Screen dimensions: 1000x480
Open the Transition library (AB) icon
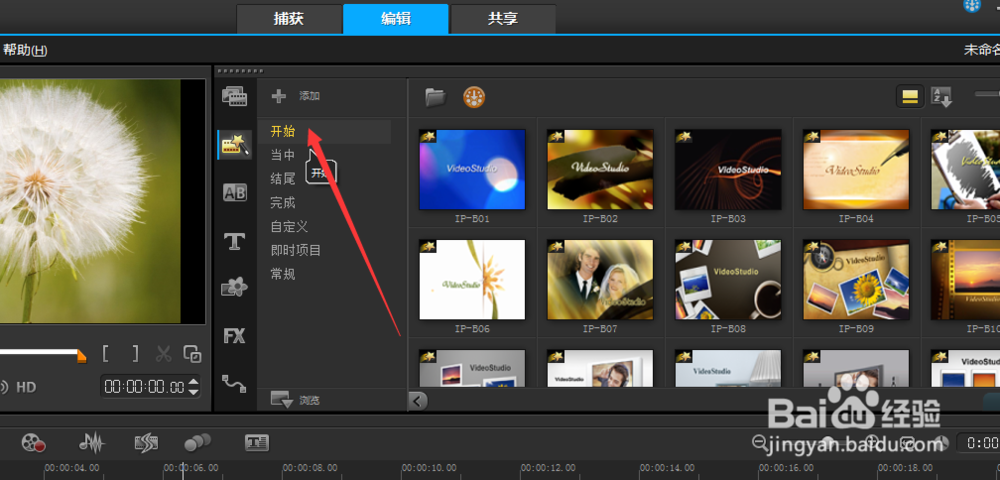click(x=234, y=193)
